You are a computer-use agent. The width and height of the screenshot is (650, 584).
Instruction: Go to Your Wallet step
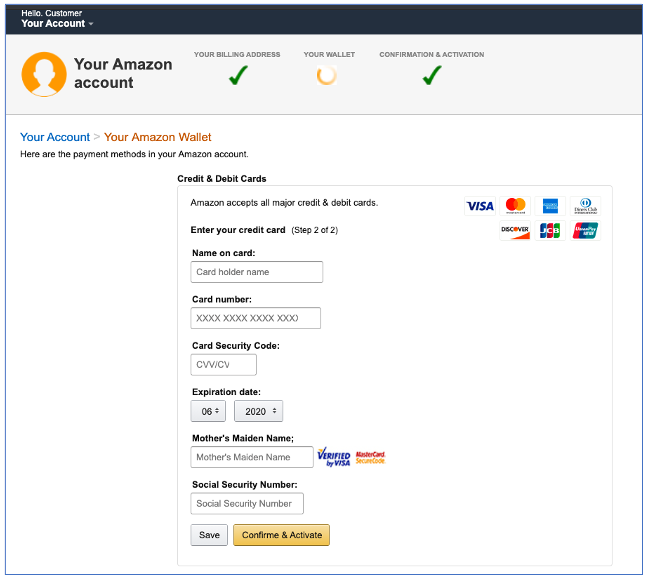point(329,54)
